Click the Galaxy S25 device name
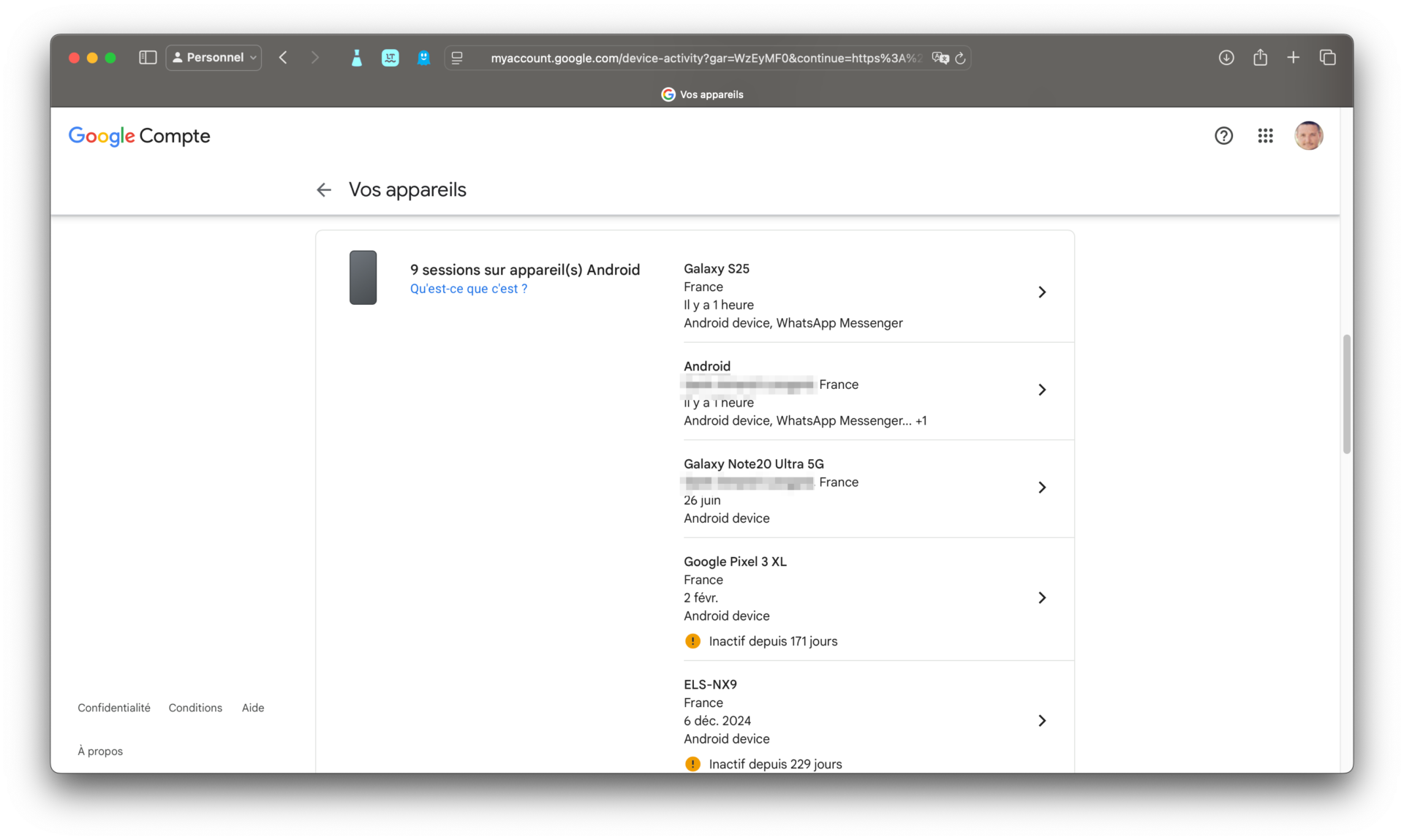This screenshot has height=840, width=1404. 716,269
